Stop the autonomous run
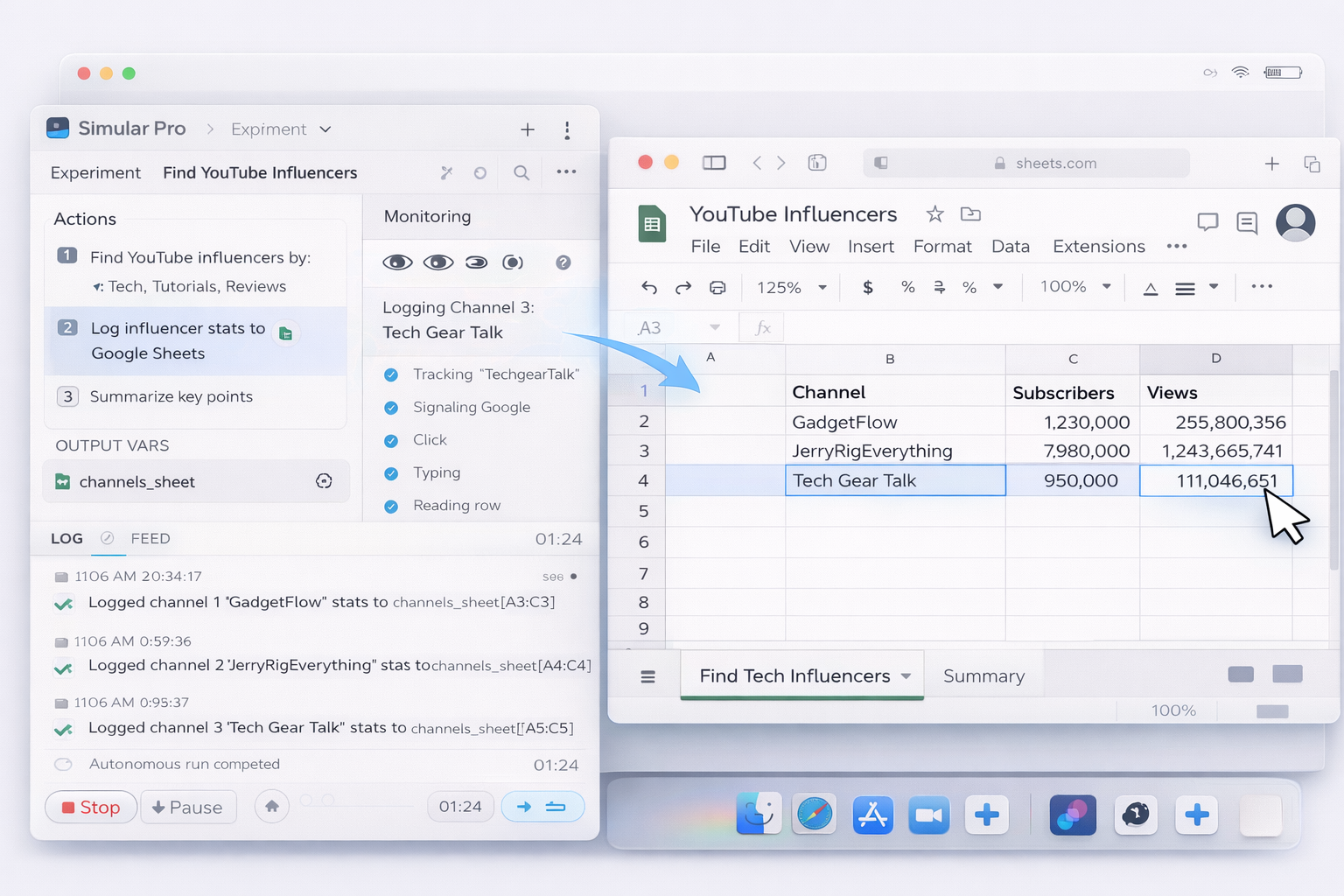This screenshot has height=896, width=1344. (91, 807)
